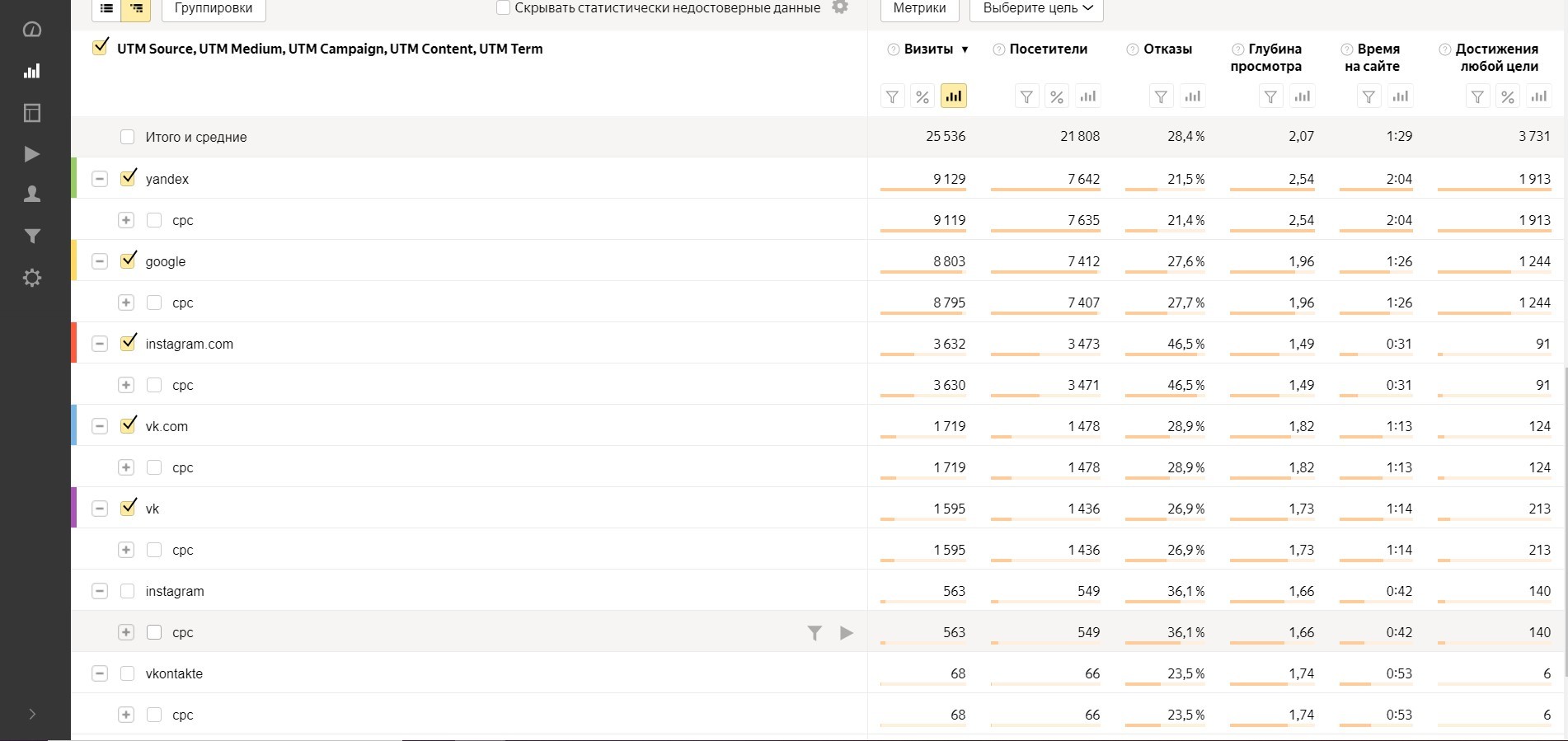Open the Webvisor play sidebar icon
This screenshot has width=1568, height=741.
[31, 154]
